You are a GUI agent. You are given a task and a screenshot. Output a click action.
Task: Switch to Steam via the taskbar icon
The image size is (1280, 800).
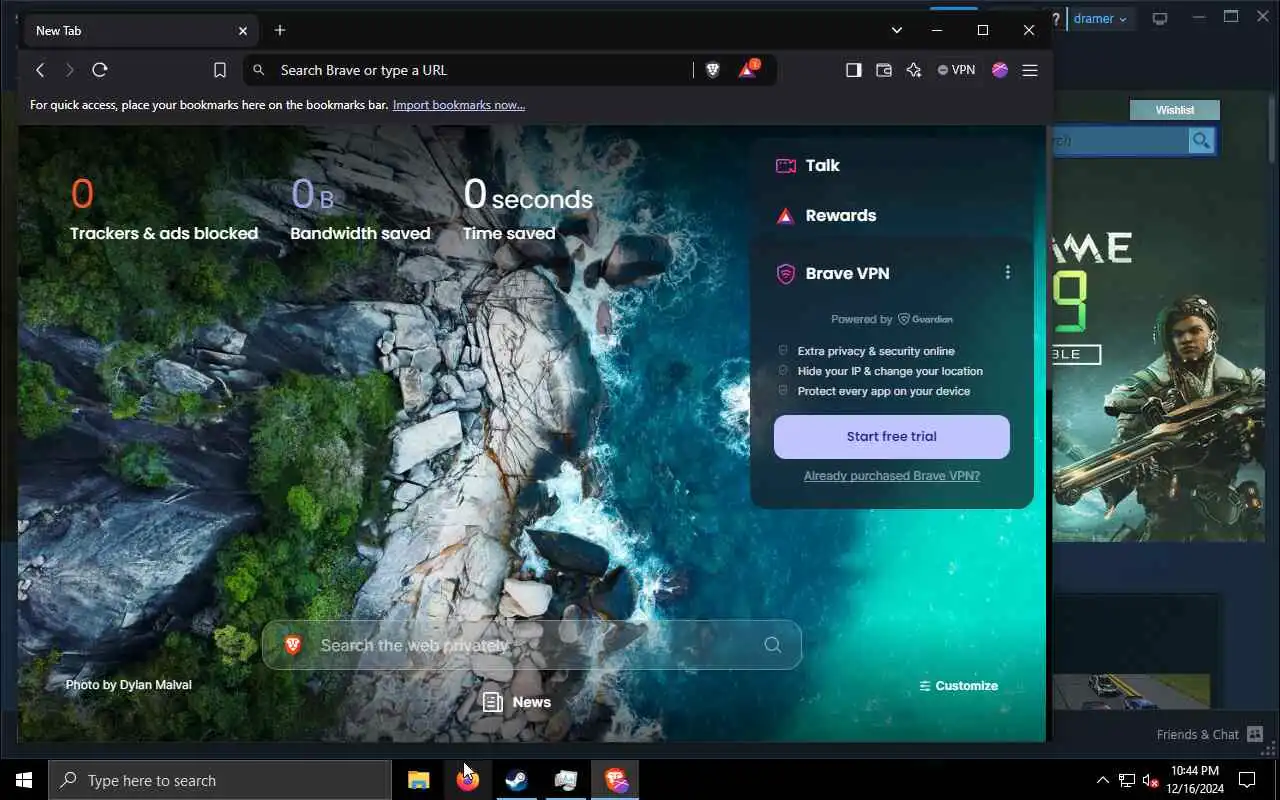click(x=517, y=780)
